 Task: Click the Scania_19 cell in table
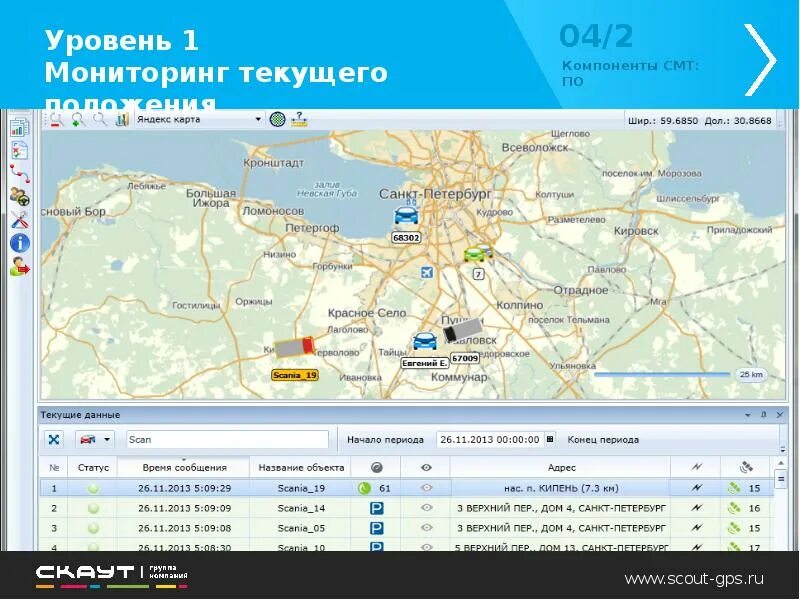(301, 488)
